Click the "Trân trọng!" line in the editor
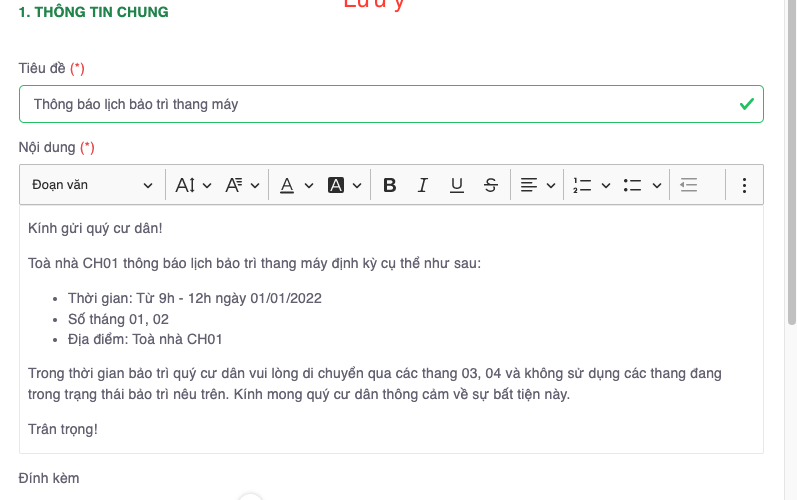 64,429
